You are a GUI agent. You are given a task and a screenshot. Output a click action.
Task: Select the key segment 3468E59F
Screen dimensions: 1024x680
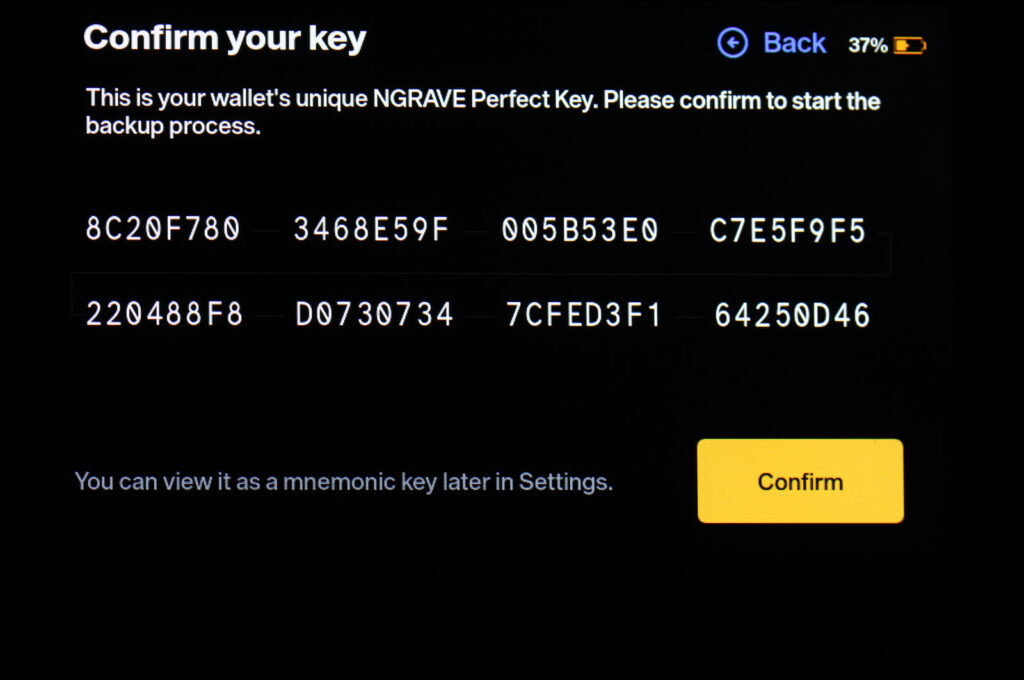tap(371, 230)
